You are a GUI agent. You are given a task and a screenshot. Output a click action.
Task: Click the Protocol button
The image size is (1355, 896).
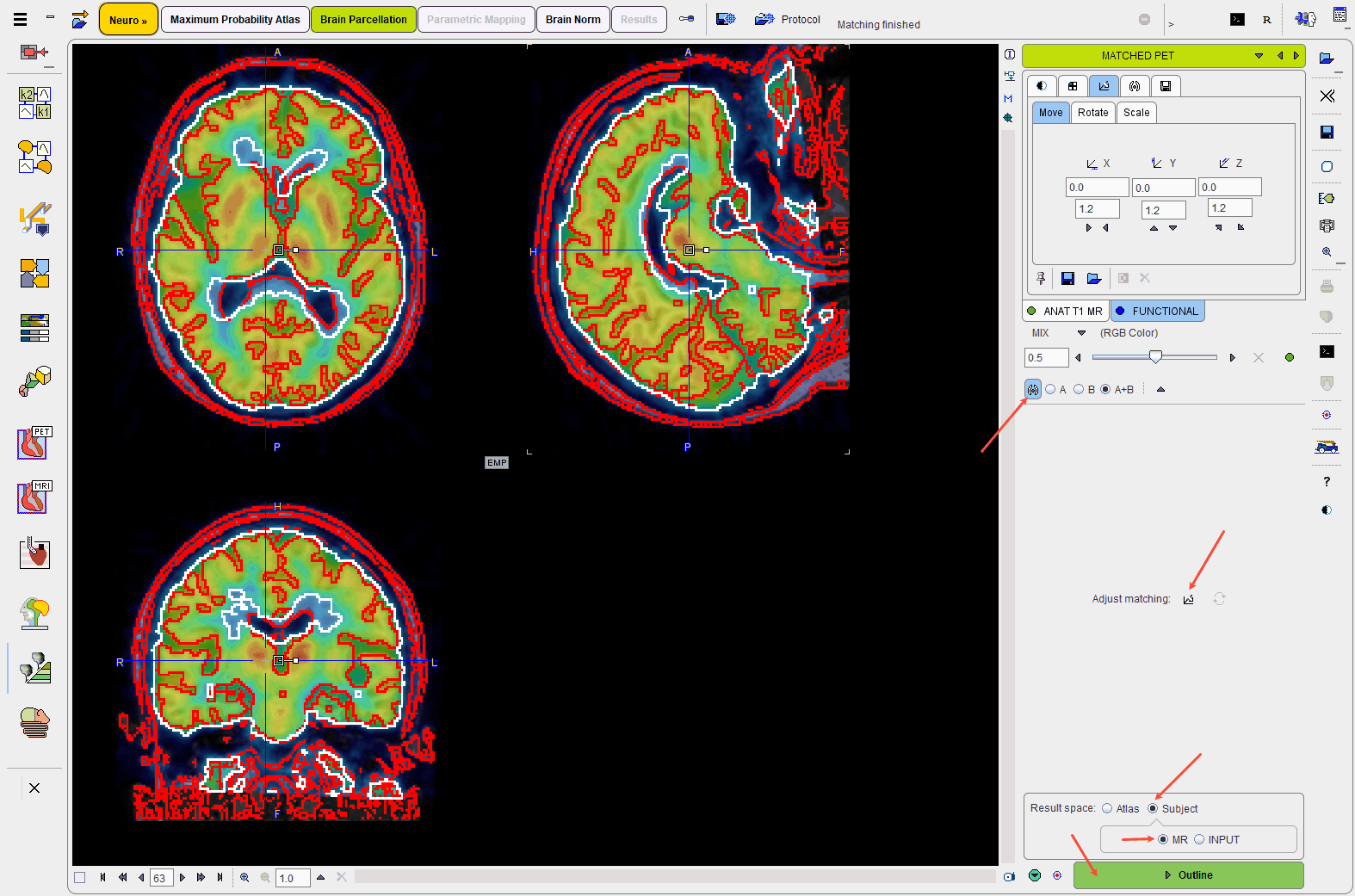pos(788,19)
